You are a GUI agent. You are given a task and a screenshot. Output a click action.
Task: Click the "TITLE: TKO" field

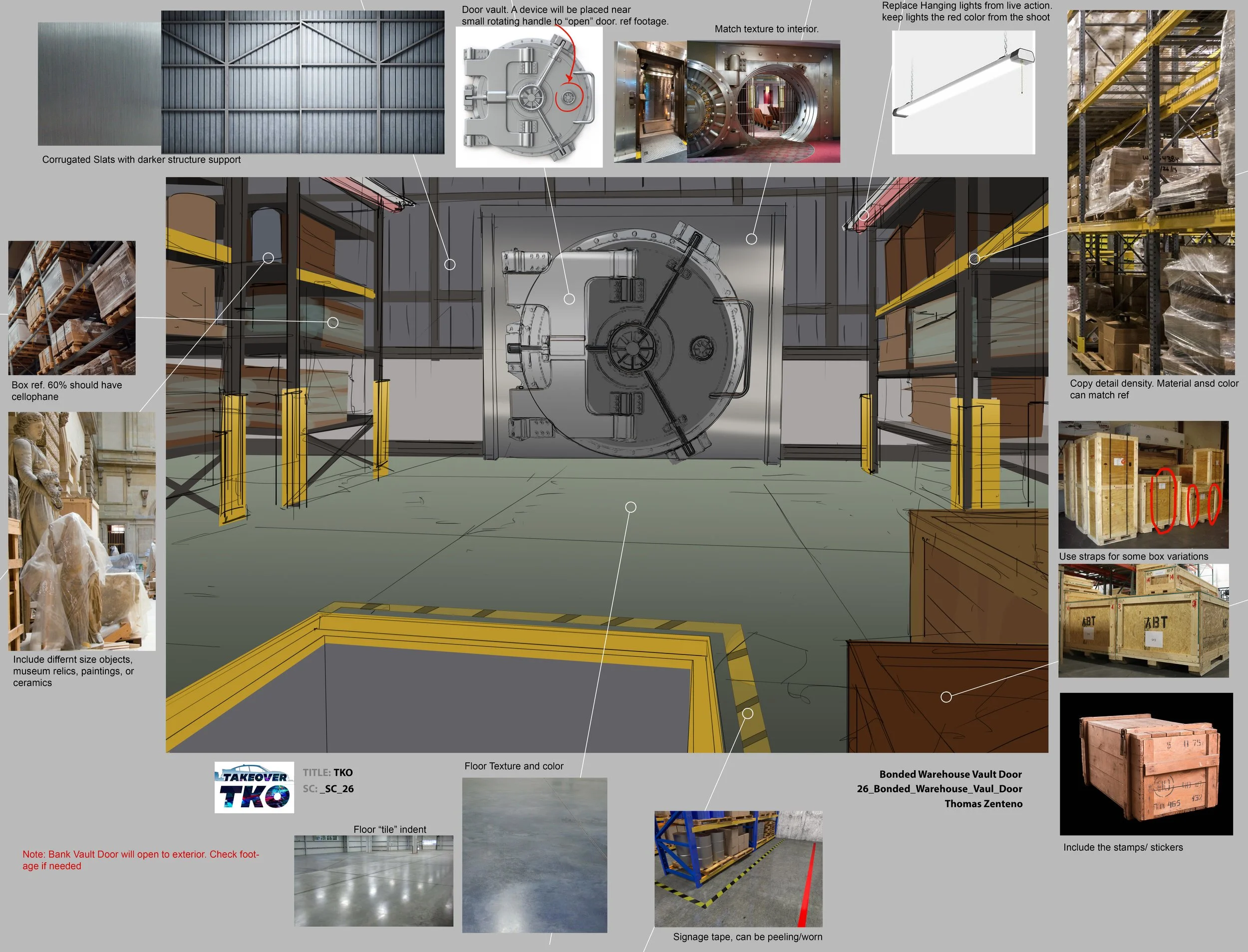[327, 772]
